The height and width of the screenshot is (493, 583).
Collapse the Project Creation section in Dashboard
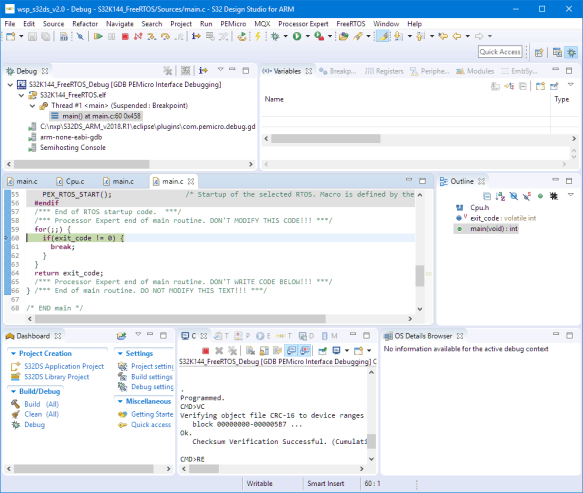[x=13, y=354]
